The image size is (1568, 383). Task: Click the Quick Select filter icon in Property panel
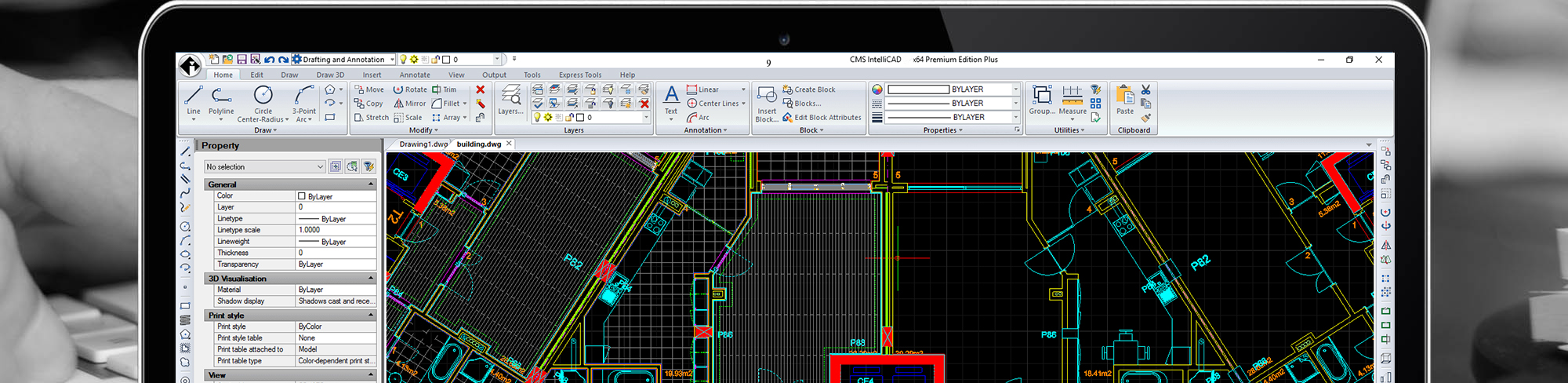point(368,166)
